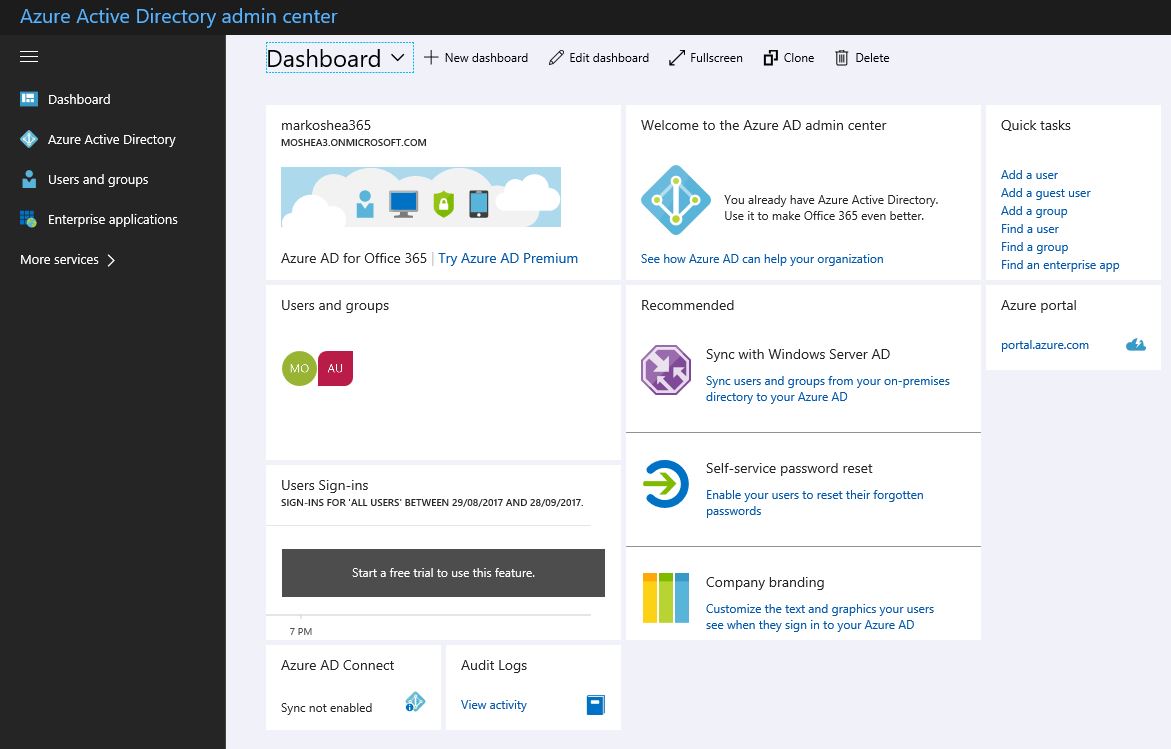Viewport: 1171px width, 749px height.
Task: Click the Recommended tile heading
Action: coord(687,305)
